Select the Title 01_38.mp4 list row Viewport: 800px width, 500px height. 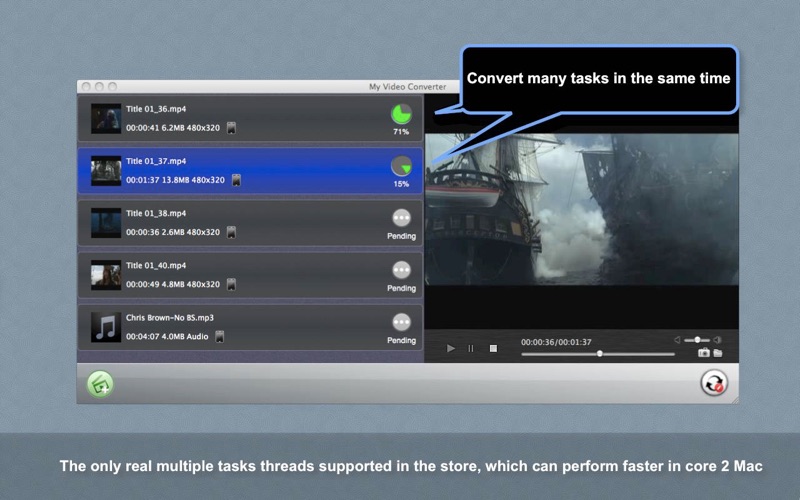pyautogui.click(x=251, y=223)
